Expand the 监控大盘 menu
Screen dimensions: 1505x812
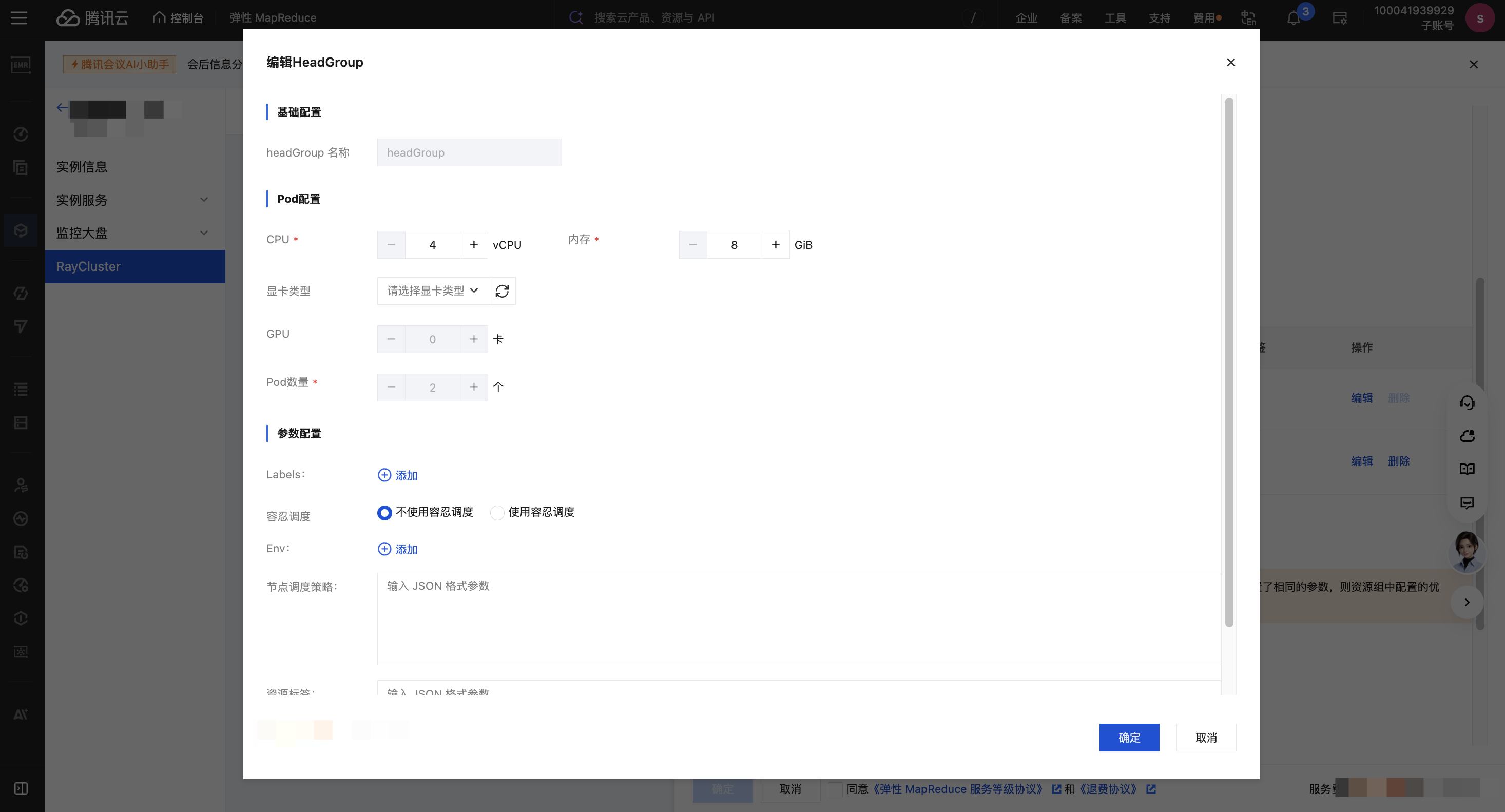pos(135,233)
